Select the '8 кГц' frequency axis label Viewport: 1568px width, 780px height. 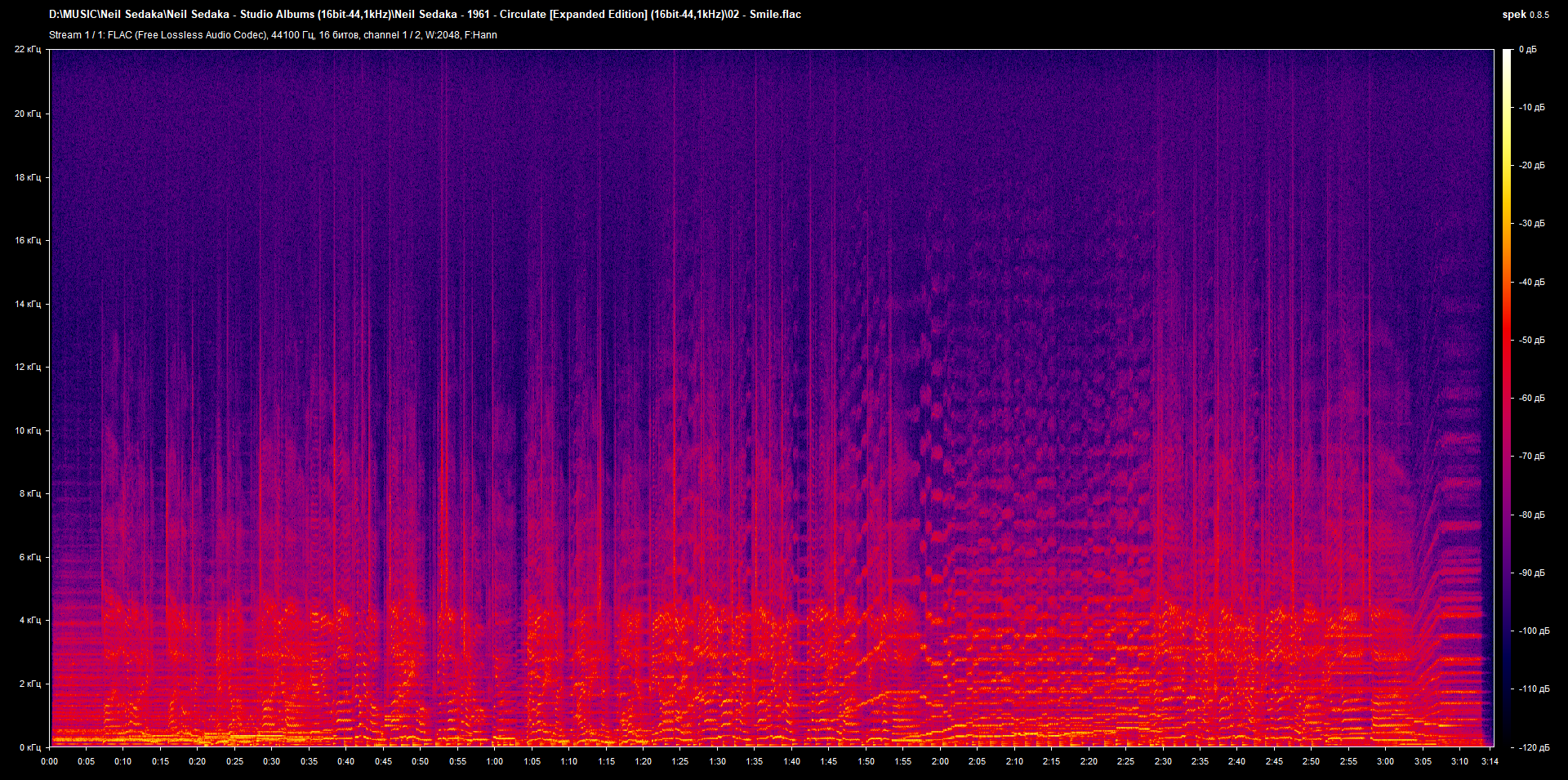[x=30, y=493]
